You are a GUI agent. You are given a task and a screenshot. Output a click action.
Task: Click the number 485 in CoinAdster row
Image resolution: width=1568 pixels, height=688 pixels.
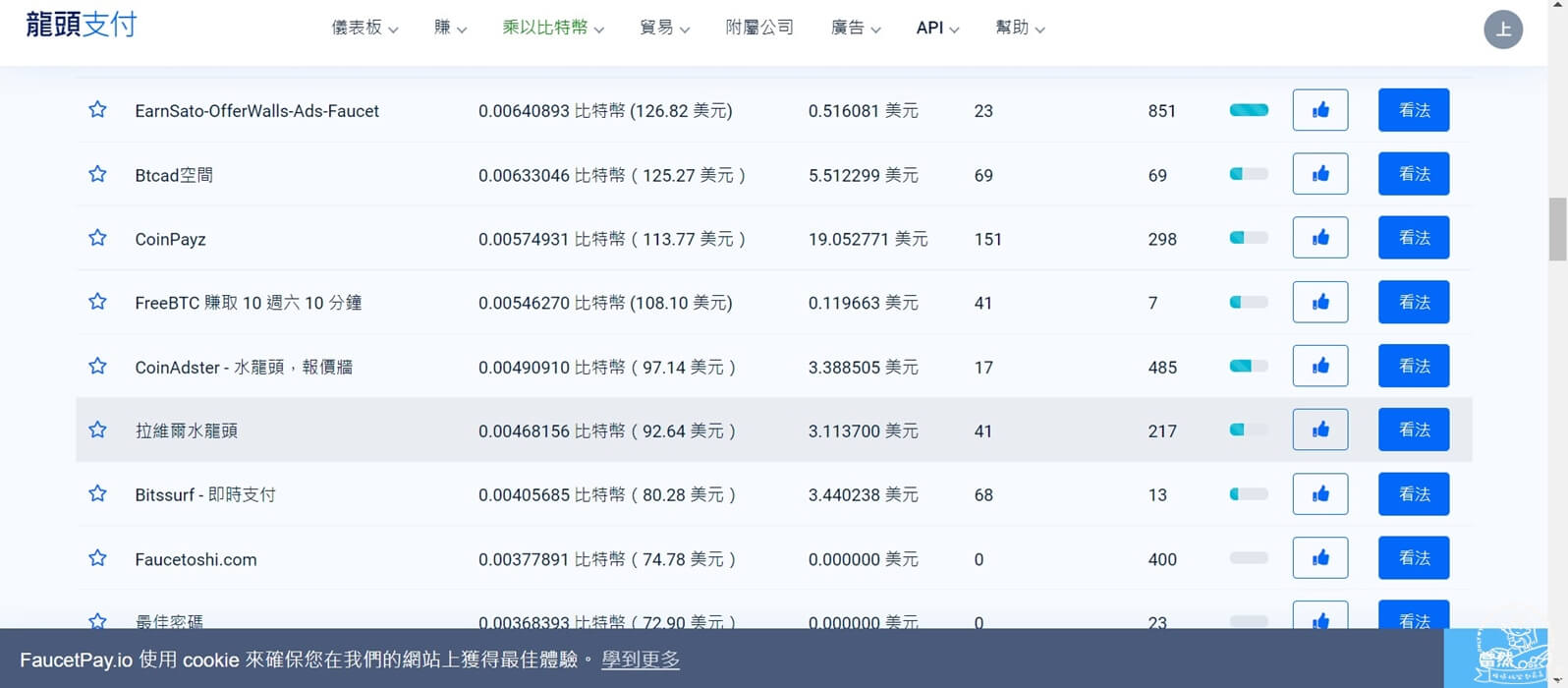(1162, 368)
